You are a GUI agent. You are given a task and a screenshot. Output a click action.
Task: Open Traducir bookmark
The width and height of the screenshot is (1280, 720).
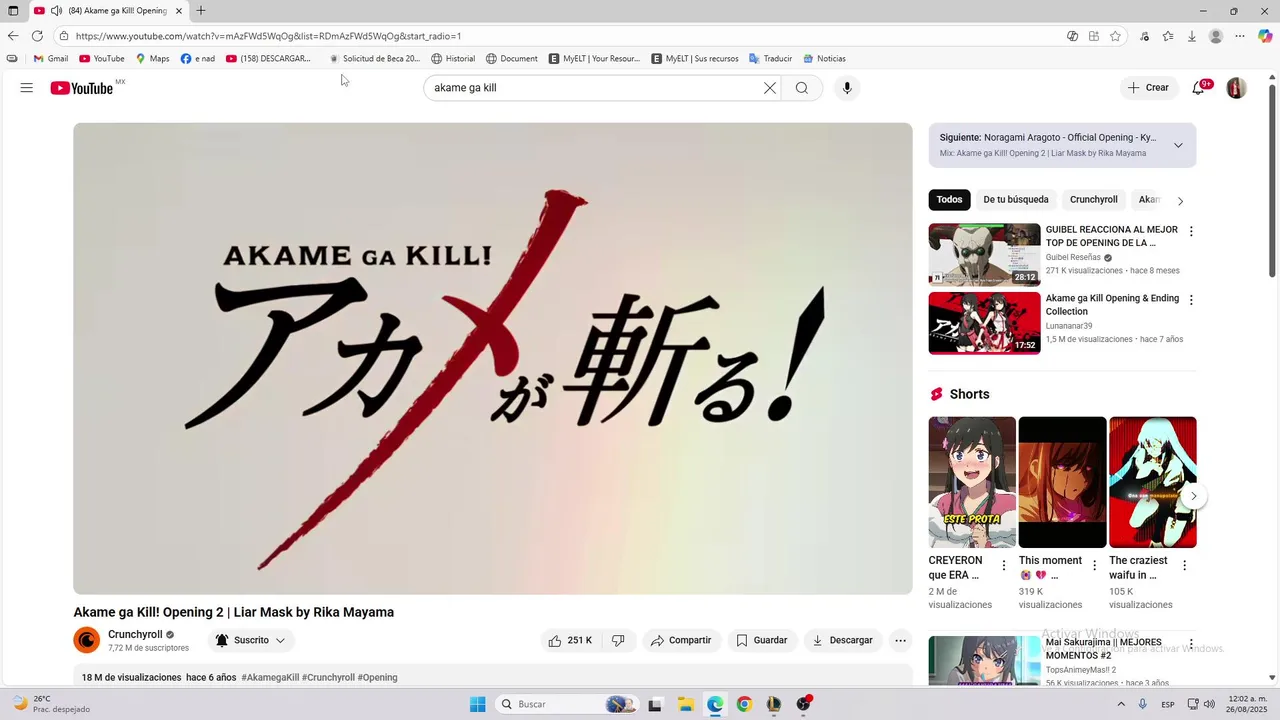tap(770, 58)
